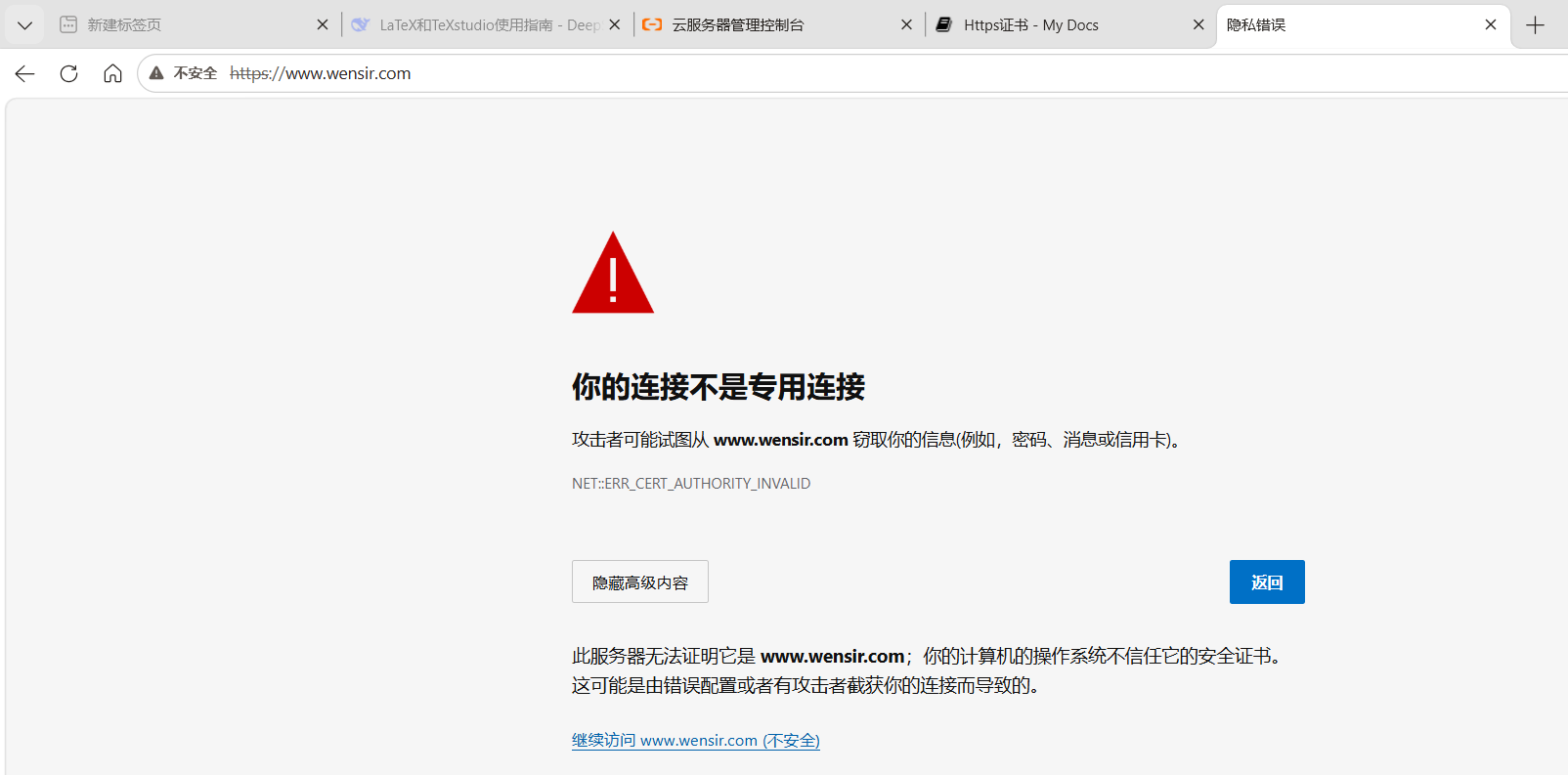Close the 隐私错误 tab
Image resolution: width=1568 pixels, height=775 pixels.
coord(1491,25)
